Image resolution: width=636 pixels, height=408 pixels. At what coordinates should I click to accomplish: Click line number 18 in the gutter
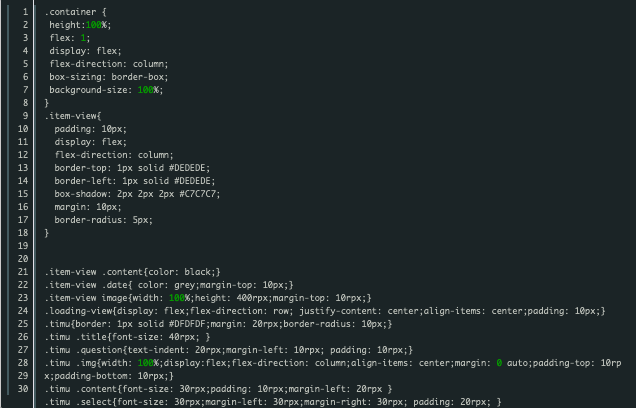pyautogui.click(x=23, y=233)
